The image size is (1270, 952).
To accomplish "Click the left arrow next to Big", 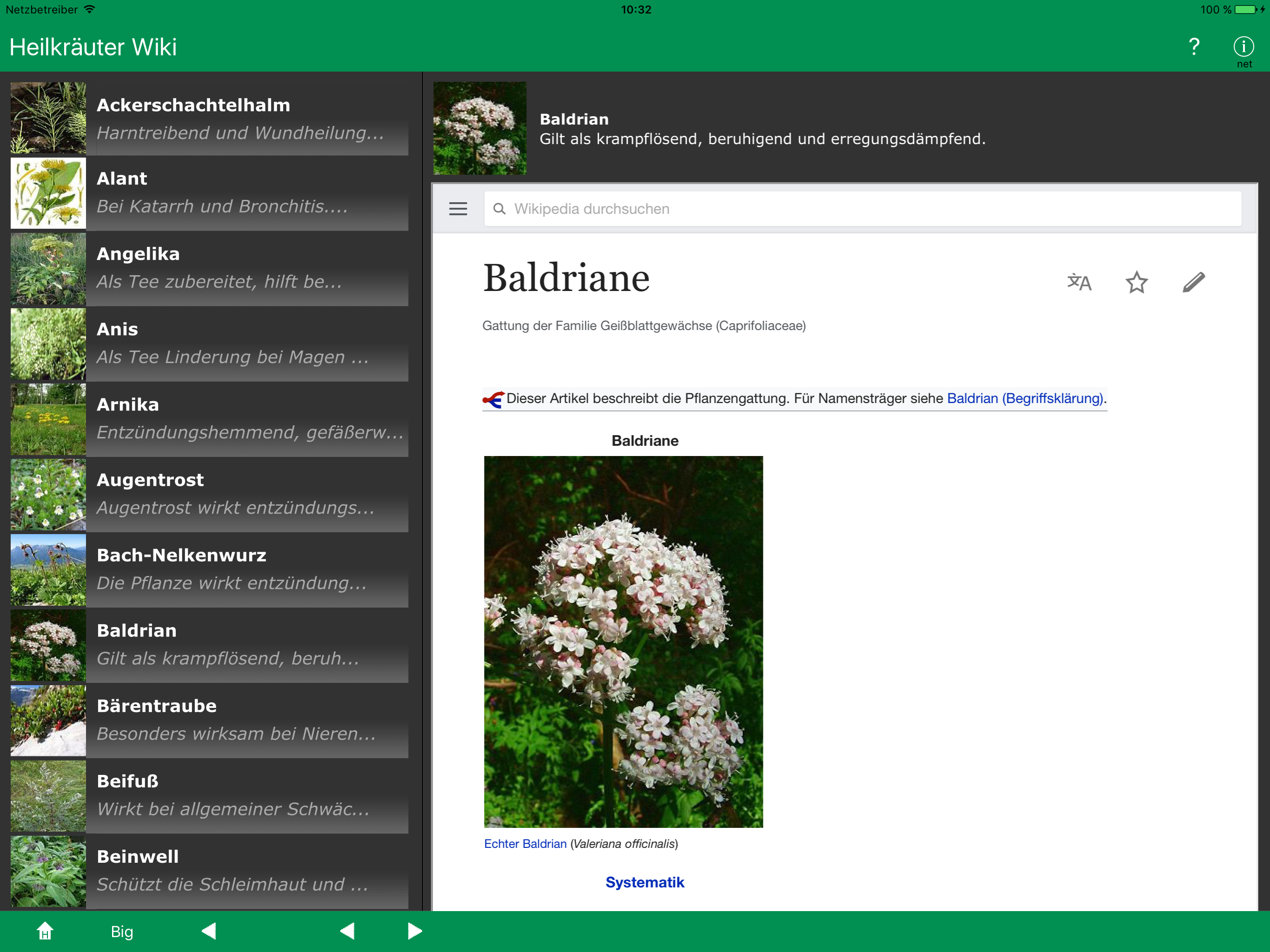I will [x=209, y=931].
